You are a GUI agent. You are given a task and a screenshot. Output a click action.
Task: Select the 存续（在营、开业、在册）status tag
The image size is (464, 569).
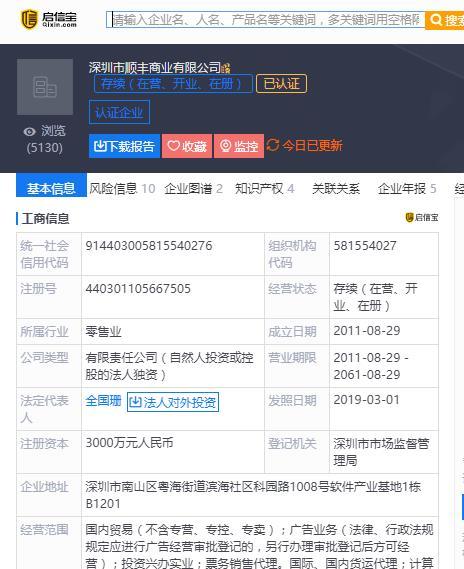click(x=173, y=84)
